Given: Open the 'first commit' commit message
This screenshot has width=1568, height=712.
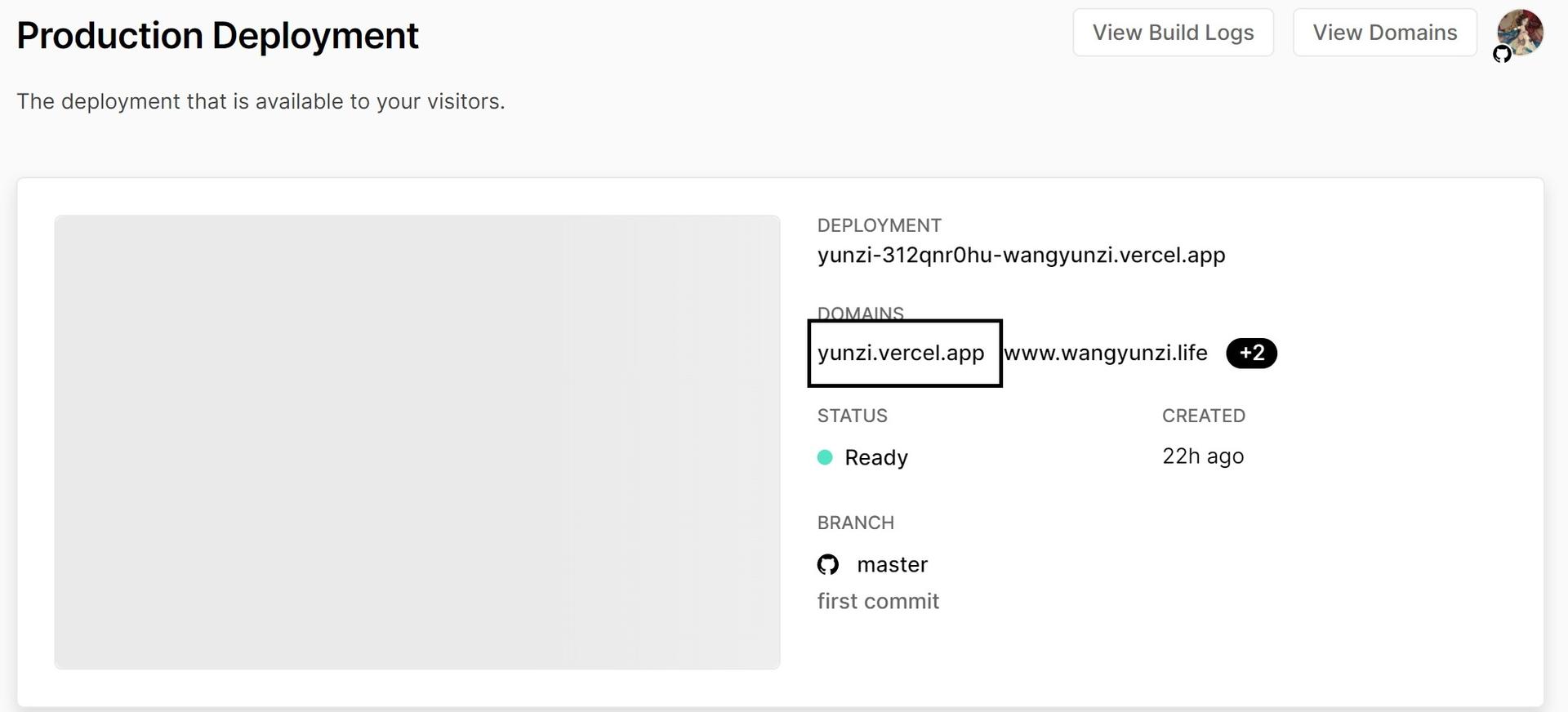Looking at the screenshot, I should point(878,601).
